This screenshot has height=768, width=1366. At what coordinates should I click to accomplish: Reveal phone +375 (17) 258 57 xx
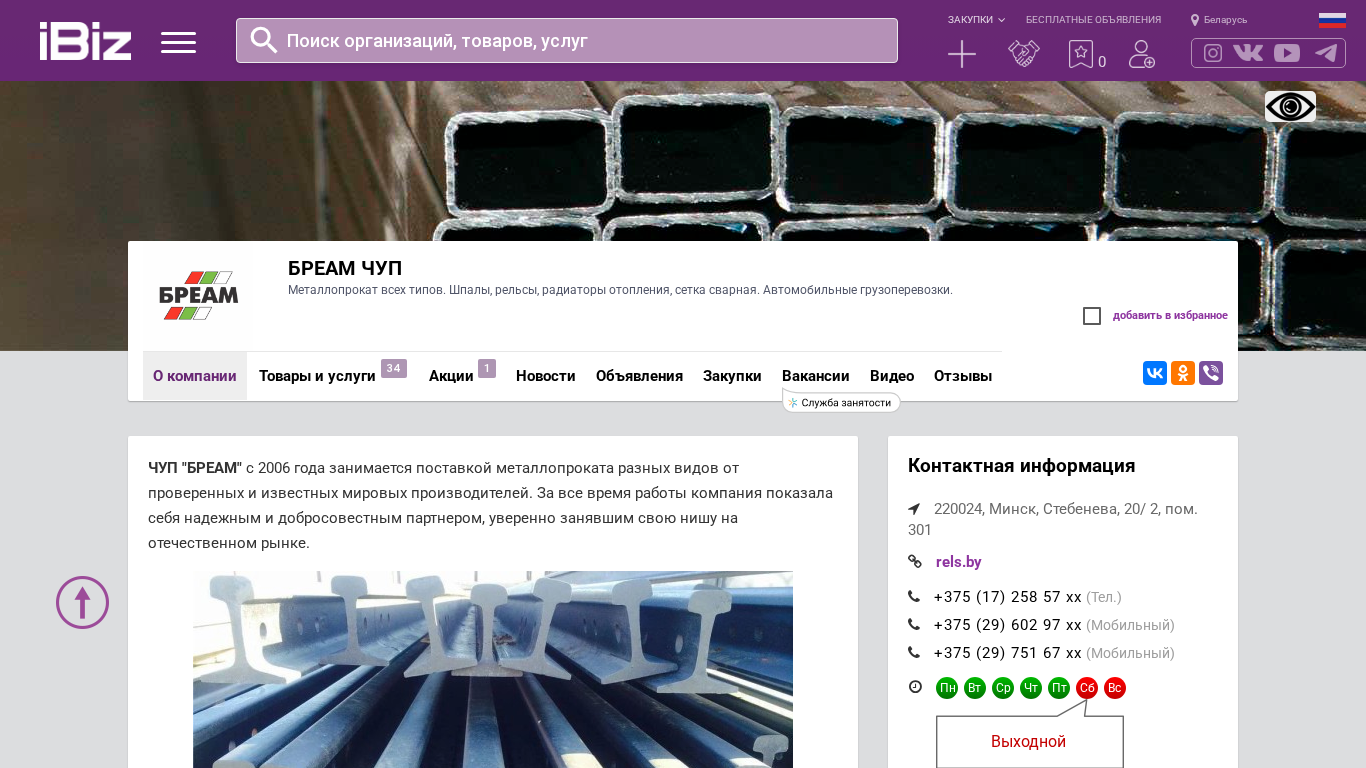coord(1008,597)
